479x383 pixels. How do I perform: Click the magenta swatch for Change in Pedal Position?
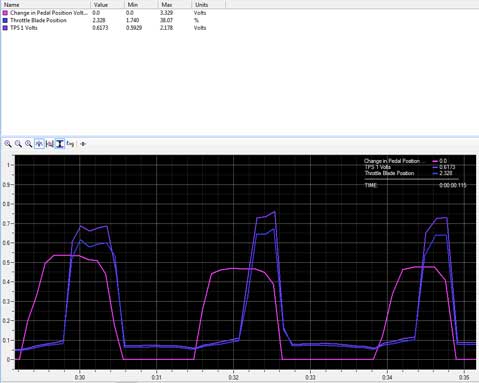point(5,13)
